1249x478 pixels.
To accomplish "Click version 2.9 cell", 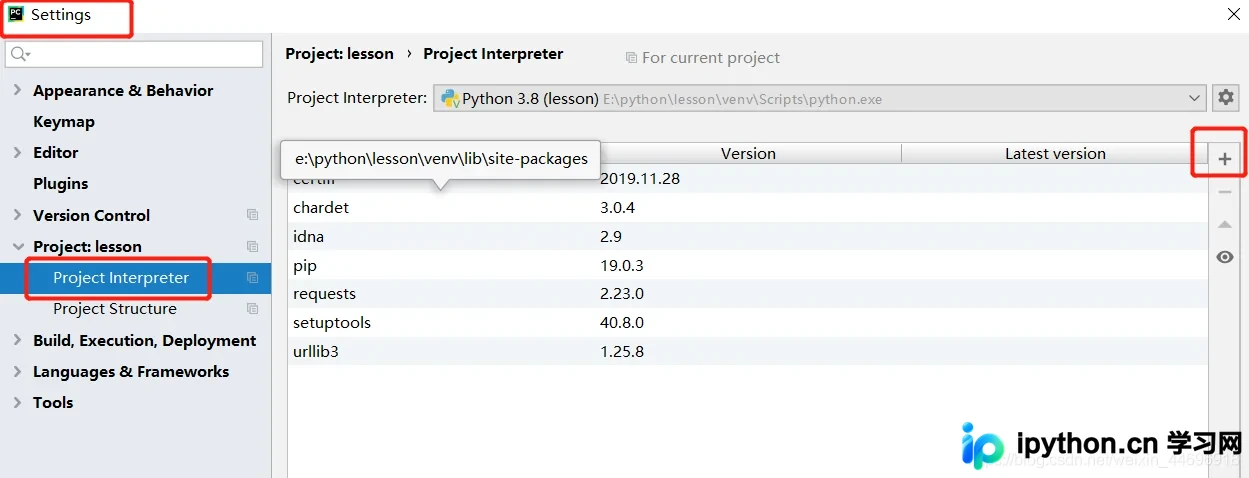I will click(611, 237).
